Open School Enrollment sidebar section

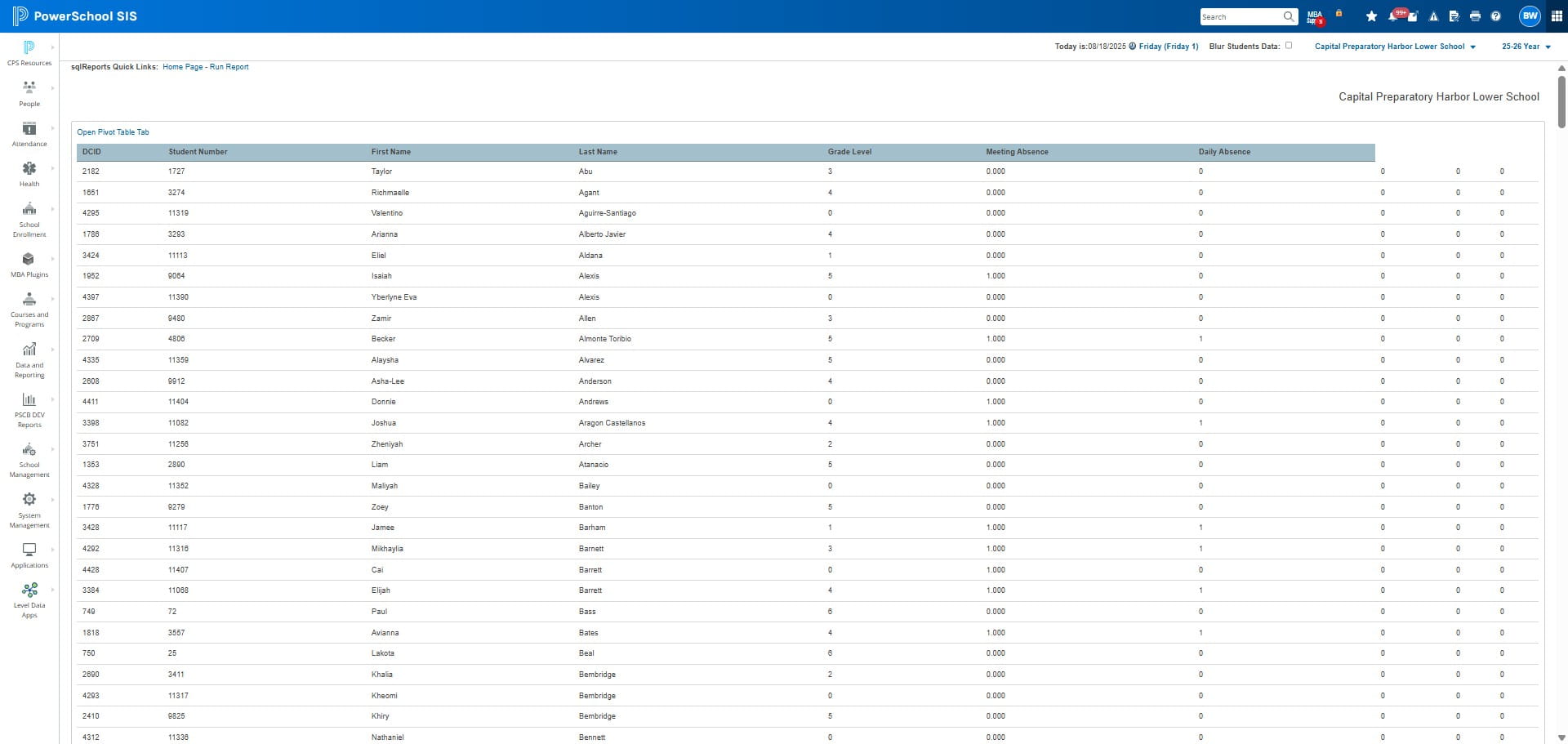click(x=29, y=220)
